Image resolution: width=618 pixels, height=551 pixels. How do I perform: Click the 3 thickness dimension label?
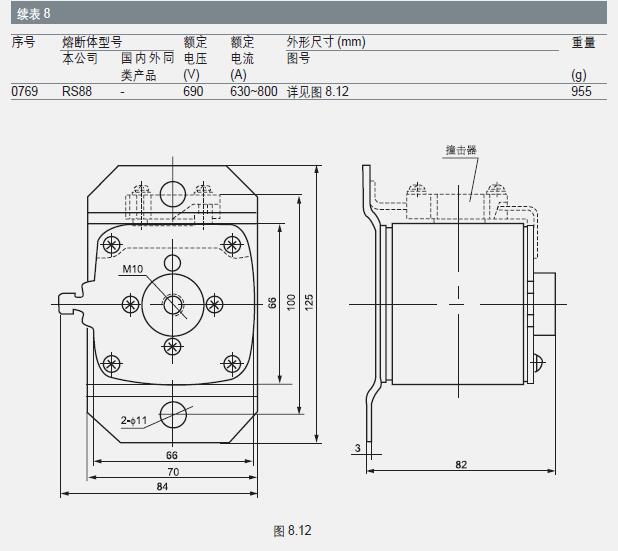coord(357,447)
